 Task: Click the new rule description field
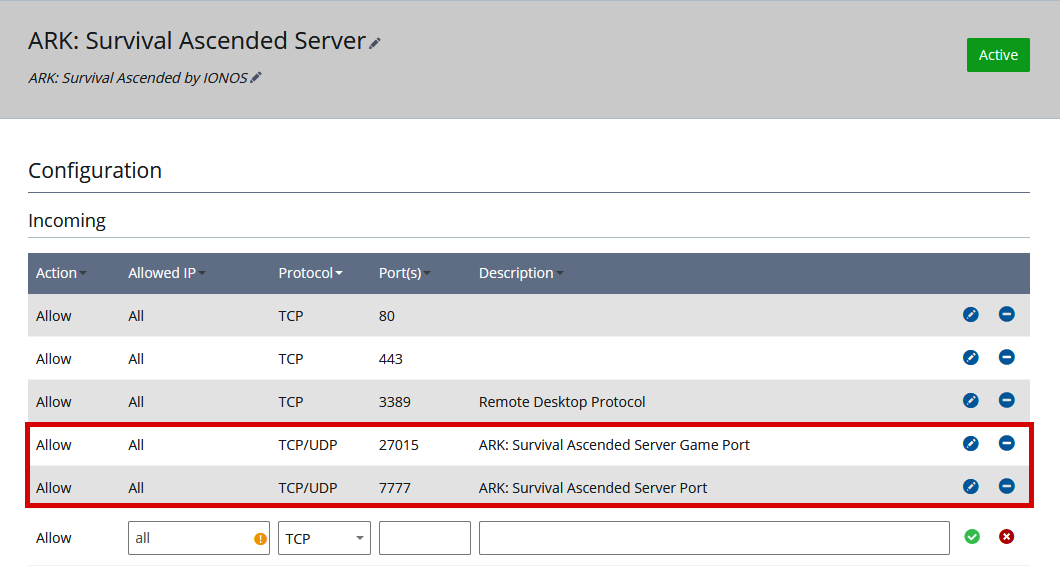[713, 538]
